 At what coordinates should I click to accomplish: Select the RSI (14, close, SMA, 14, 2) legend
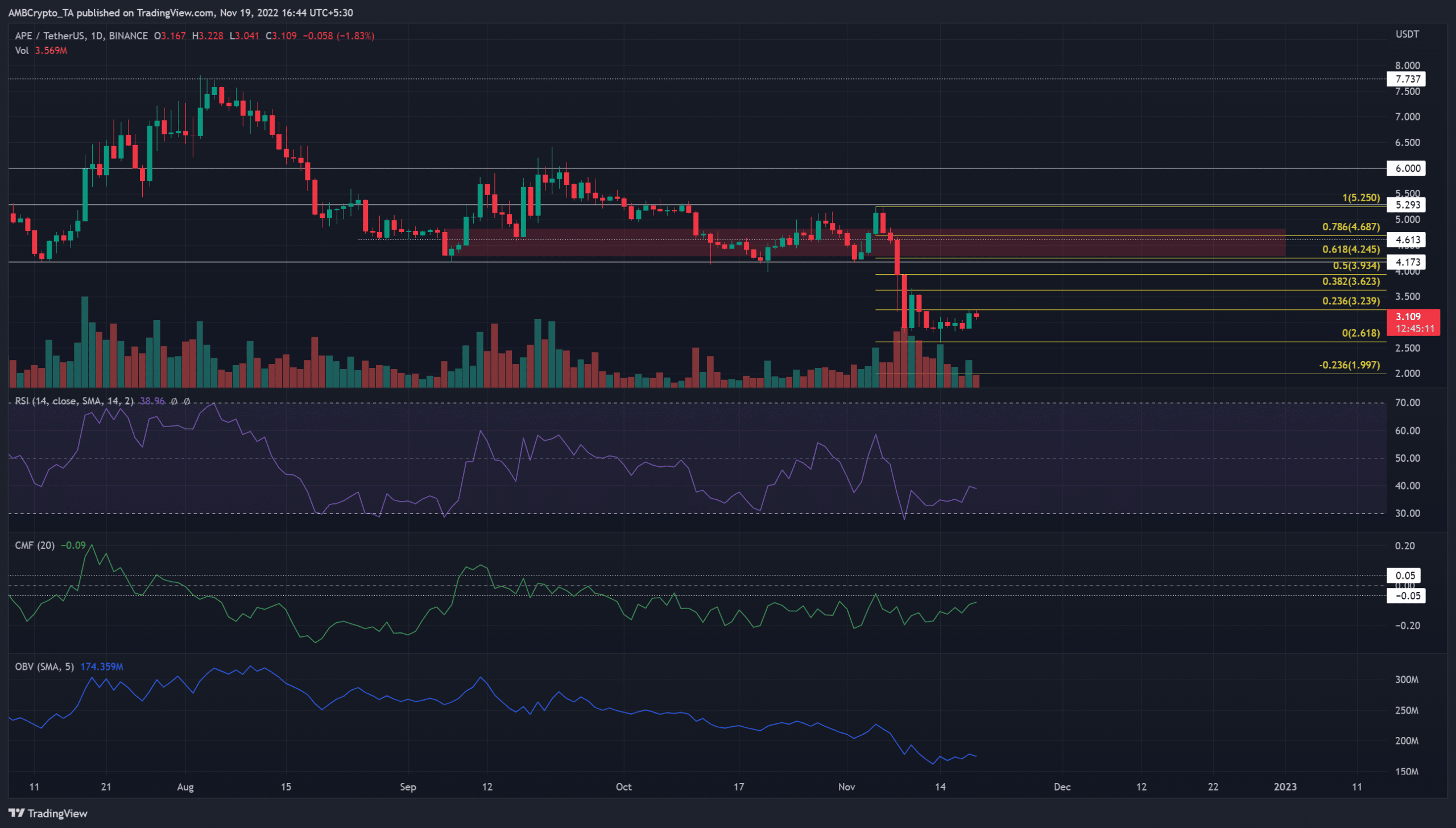coord(75,401)
